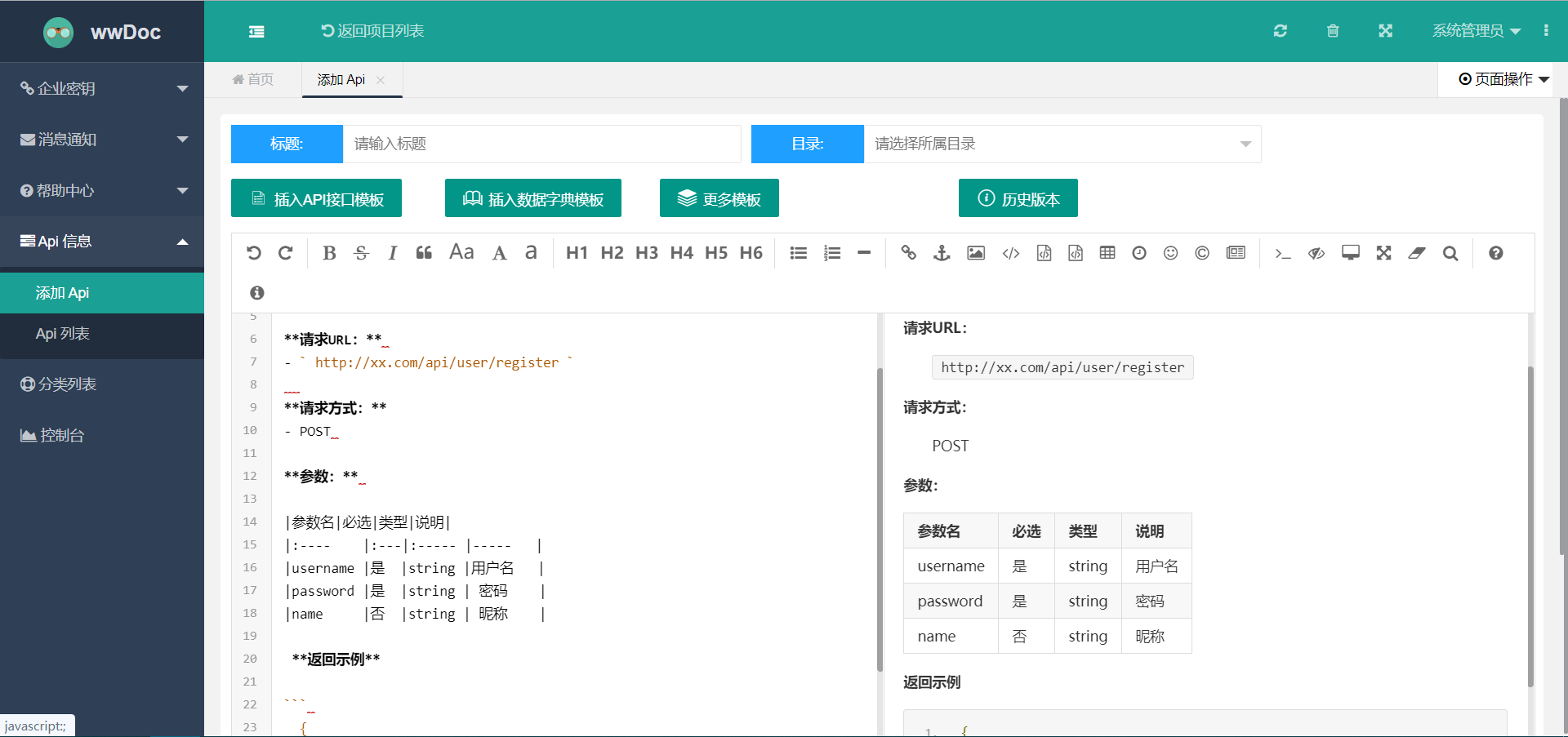
Task: Open editor help via question mark icon
Action: click(x=1495, y=253)
